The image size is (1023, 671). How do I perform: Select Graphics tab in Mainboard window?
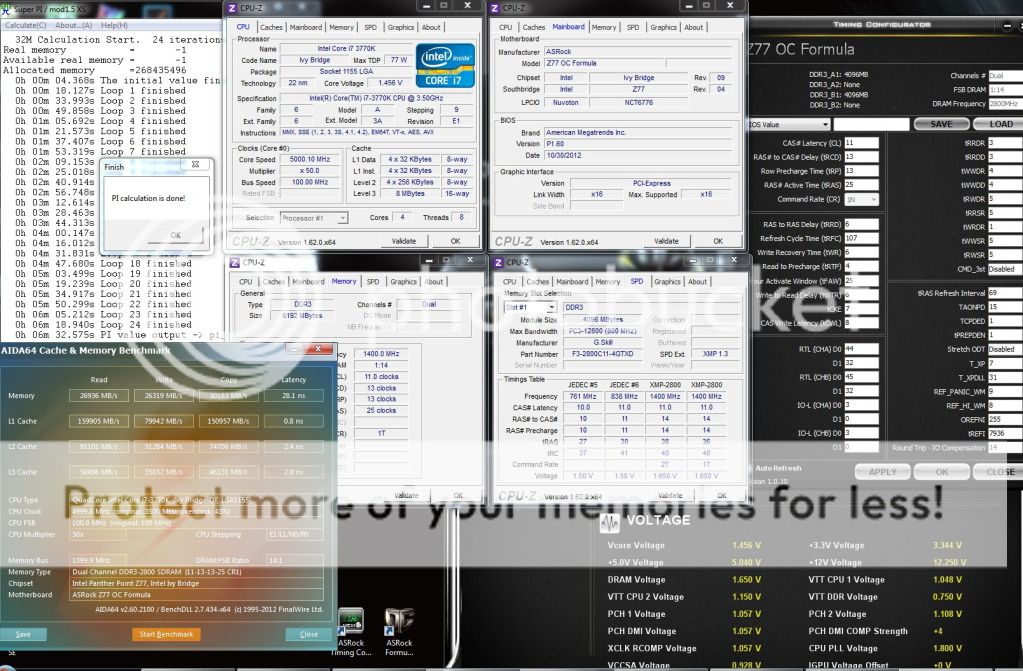[x=664, y=27]
